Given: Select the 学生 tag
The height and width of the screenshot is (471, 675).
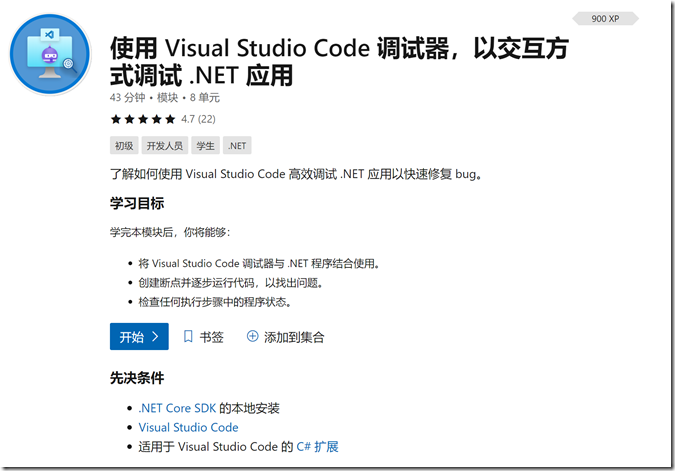Looking at the screenshot, I should 205,146.
